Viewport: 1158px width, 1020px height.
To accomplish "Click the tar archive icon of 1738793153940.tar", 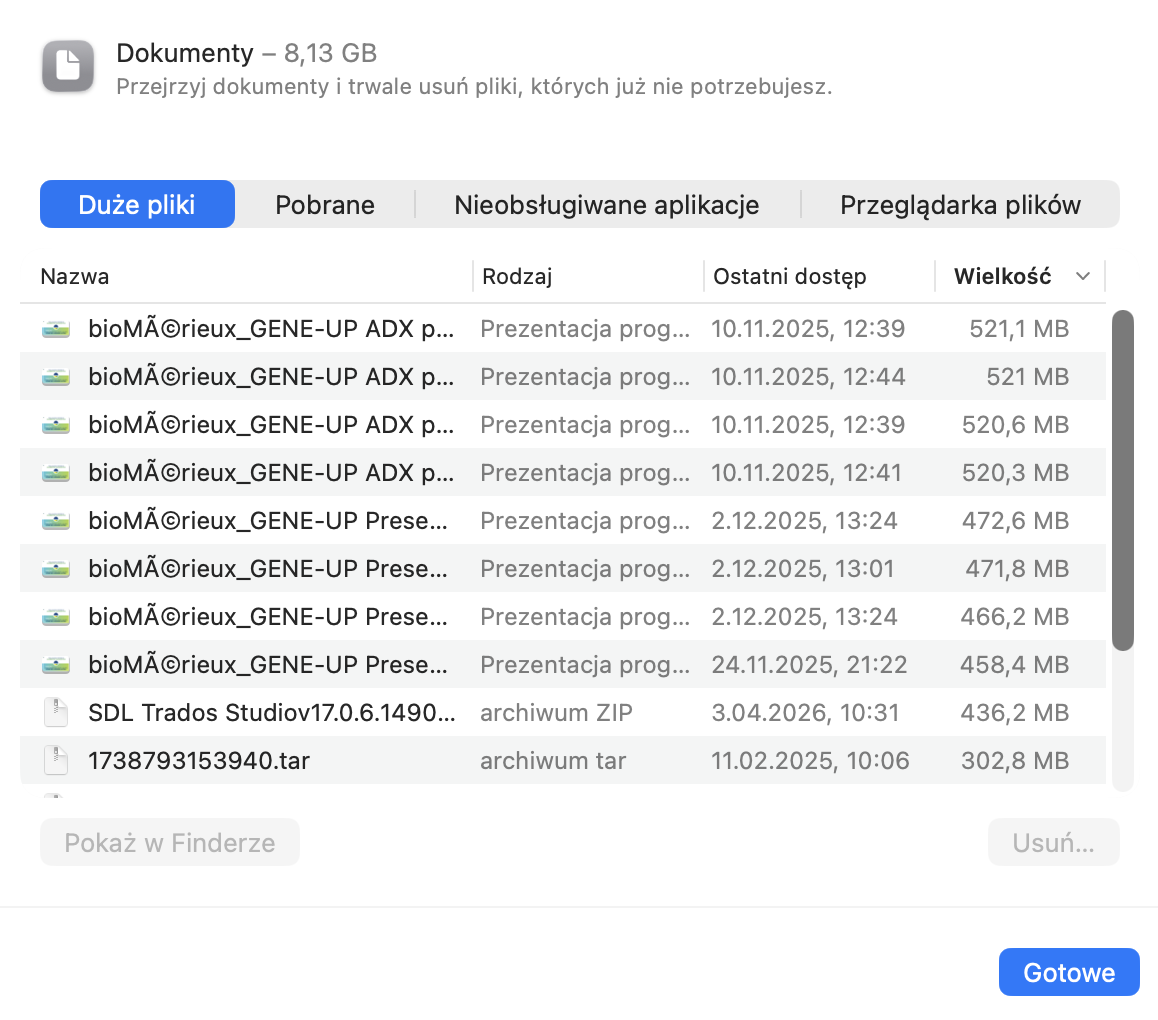I will click(x=56, y=761).
